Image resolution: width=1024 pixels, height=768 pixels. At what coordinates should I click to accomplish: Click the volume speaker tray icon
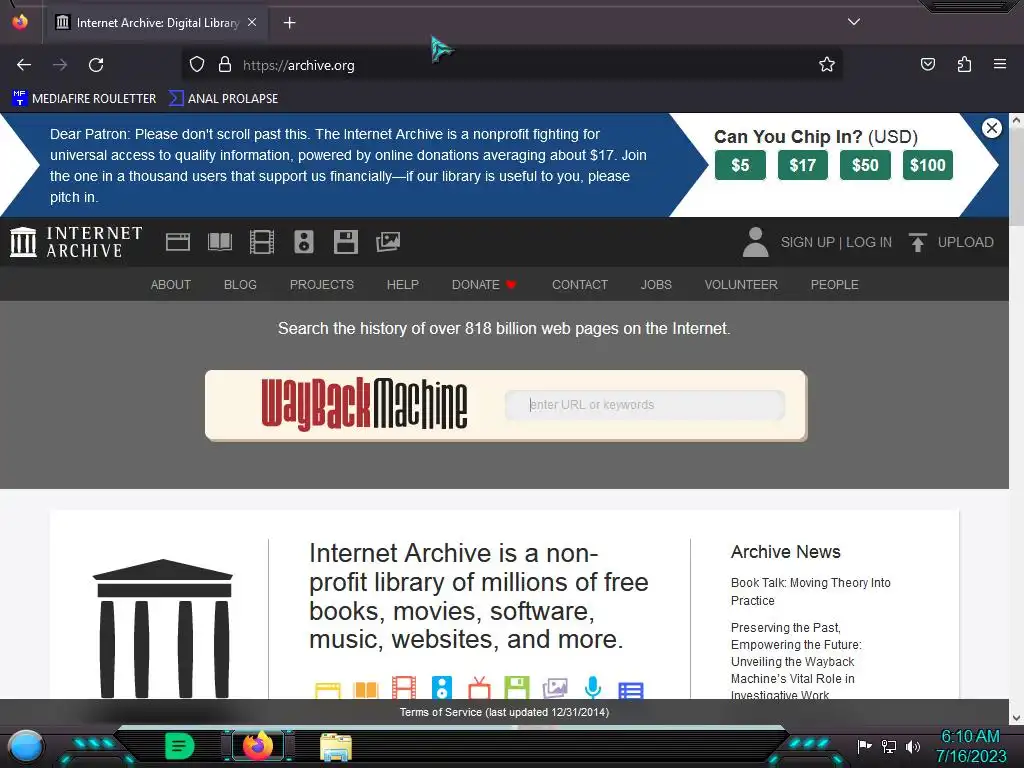(913, 746)
